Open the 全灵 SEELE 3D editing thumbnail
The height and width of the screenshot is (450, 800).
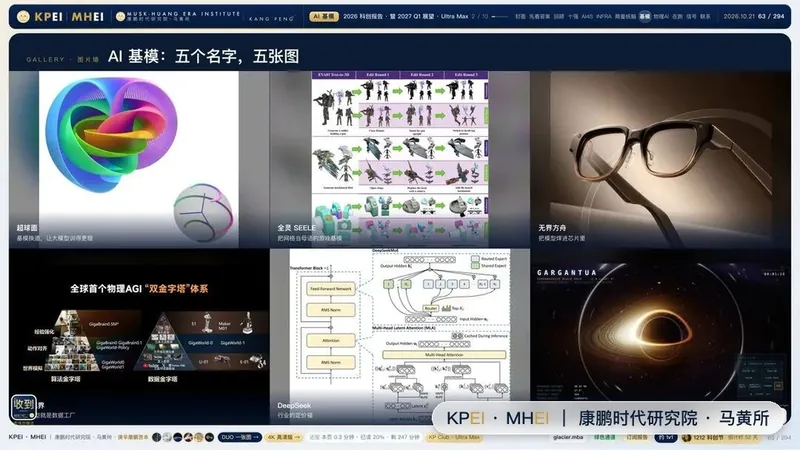click(x=399, y=159)
